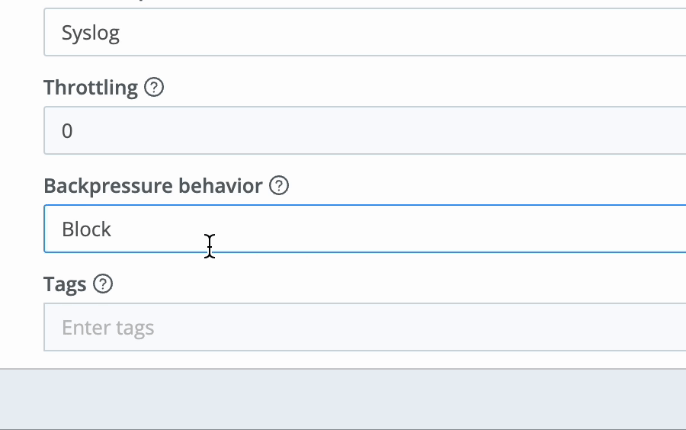Viewport: 686px width, 430px height.
Task: Click into the Enter tags field
Action: point(365,327)
